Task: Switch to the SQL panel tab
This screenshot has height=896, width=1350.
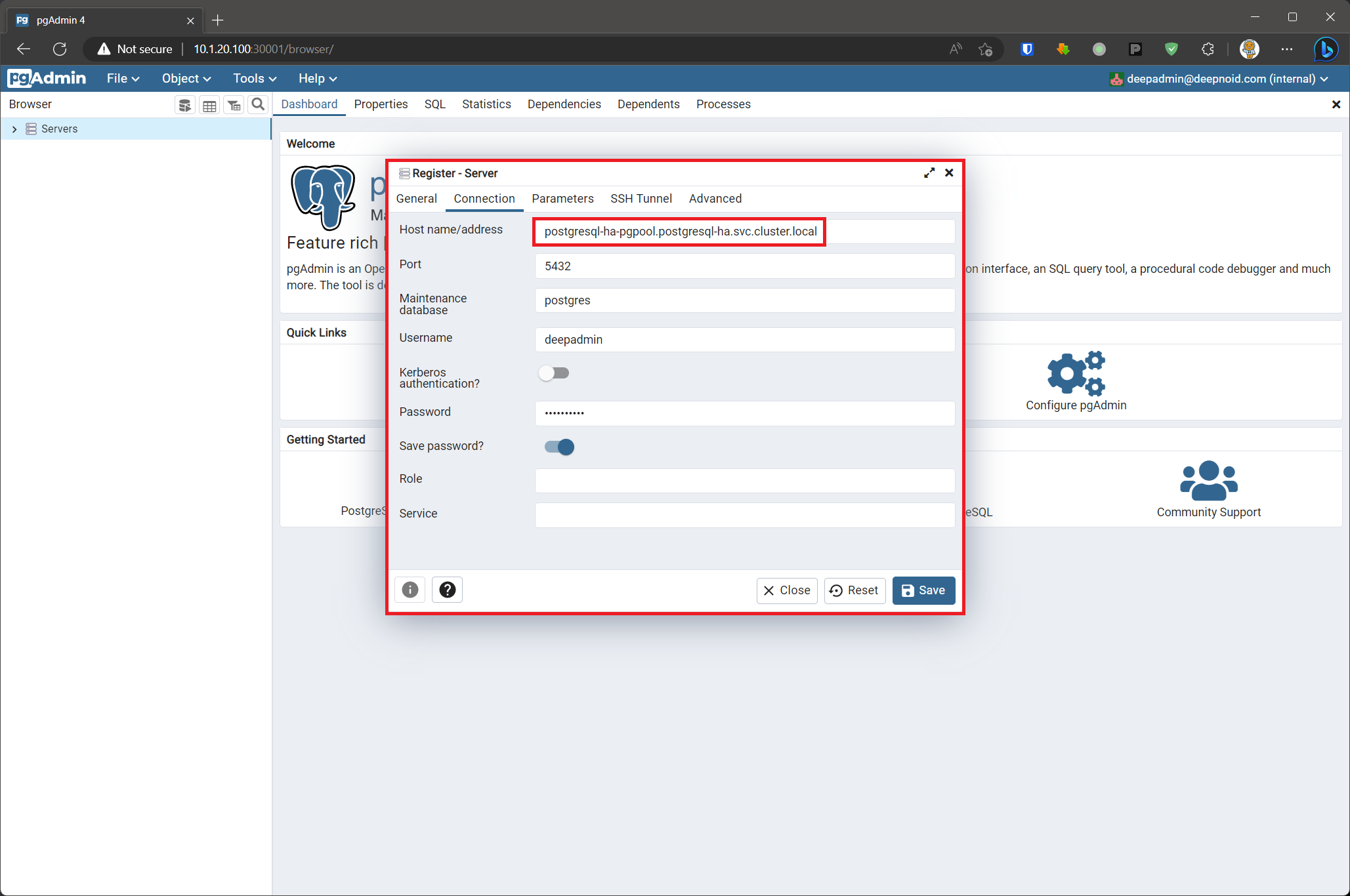Action: pos(435,104)
